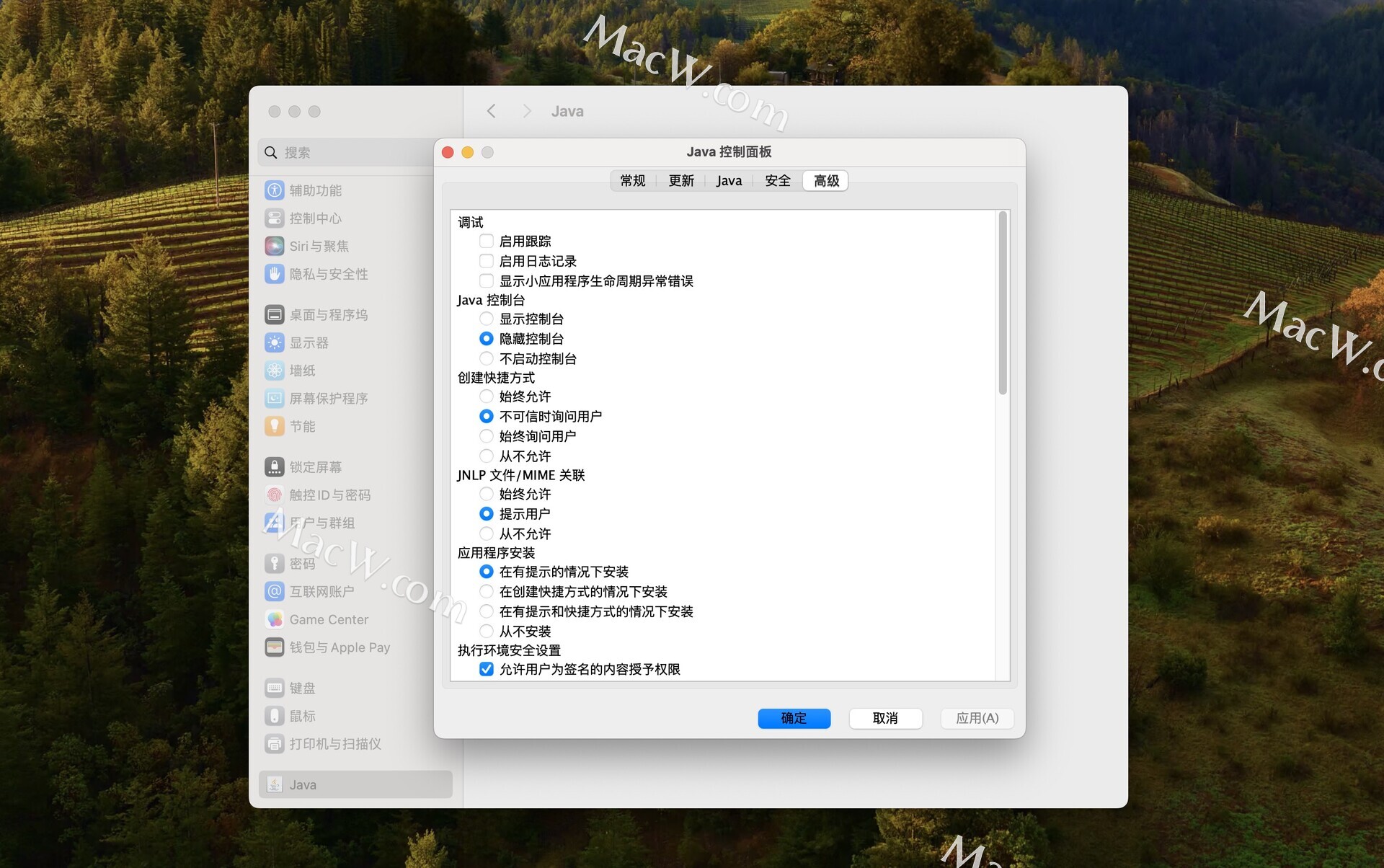
Task: Open the 触控ID与密码 fingerprint icon
Action: (274, 495)
